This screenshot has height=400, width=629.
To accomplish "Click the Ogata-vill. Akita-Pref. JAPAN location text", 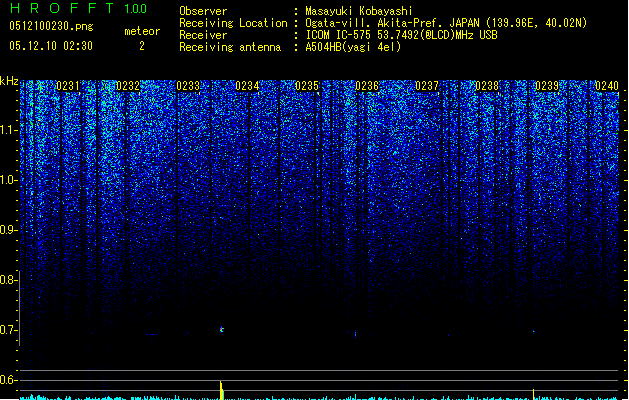I will [x=446, y=23].
